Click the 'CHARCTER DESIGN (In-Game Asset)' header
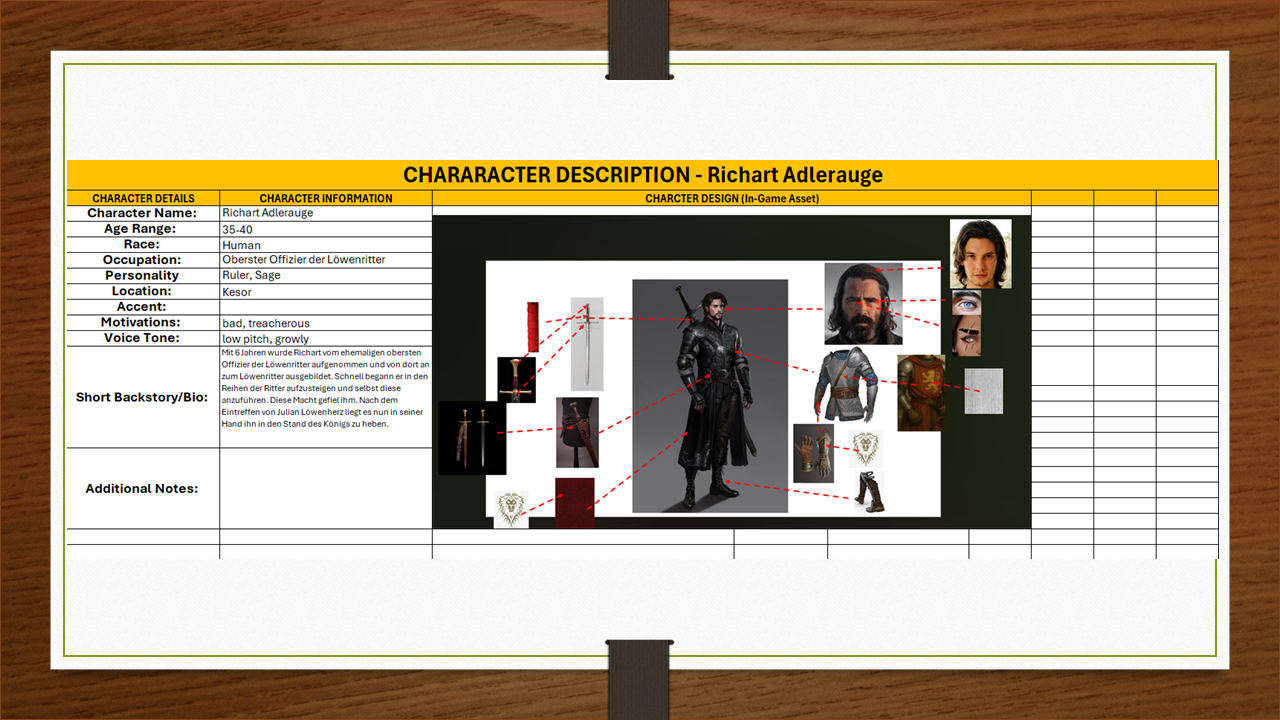Screen dimensions: 1280x720 (x=732, y=198)
